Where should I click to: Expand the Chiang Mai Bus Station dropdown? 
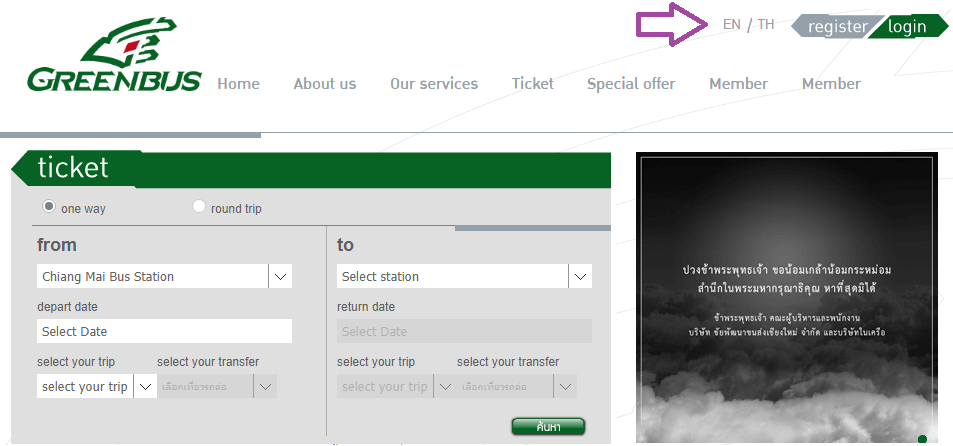click(280, 277)
